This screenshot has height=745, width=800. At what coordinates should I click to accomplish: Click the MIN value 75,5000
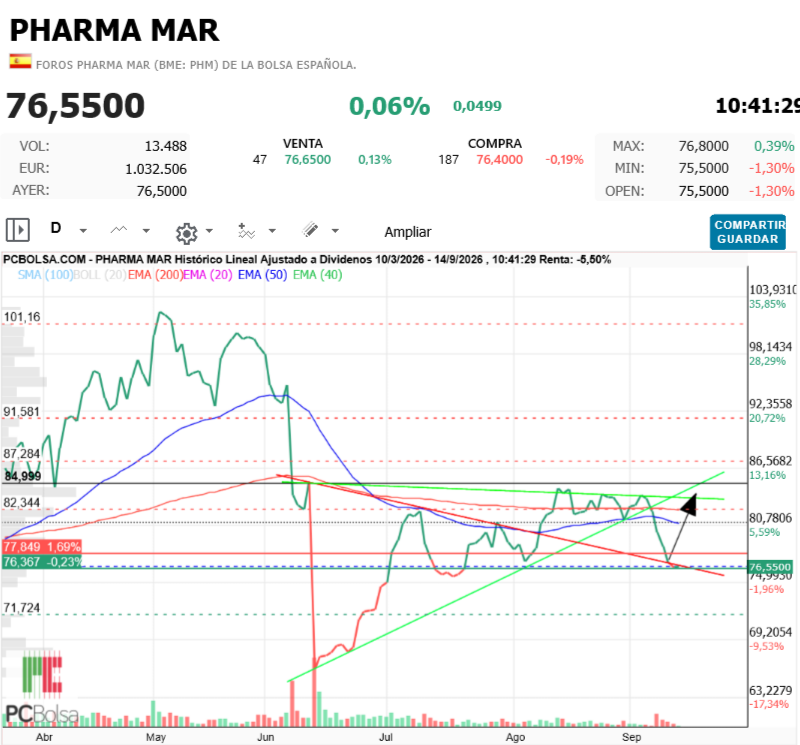coord(704,168)
